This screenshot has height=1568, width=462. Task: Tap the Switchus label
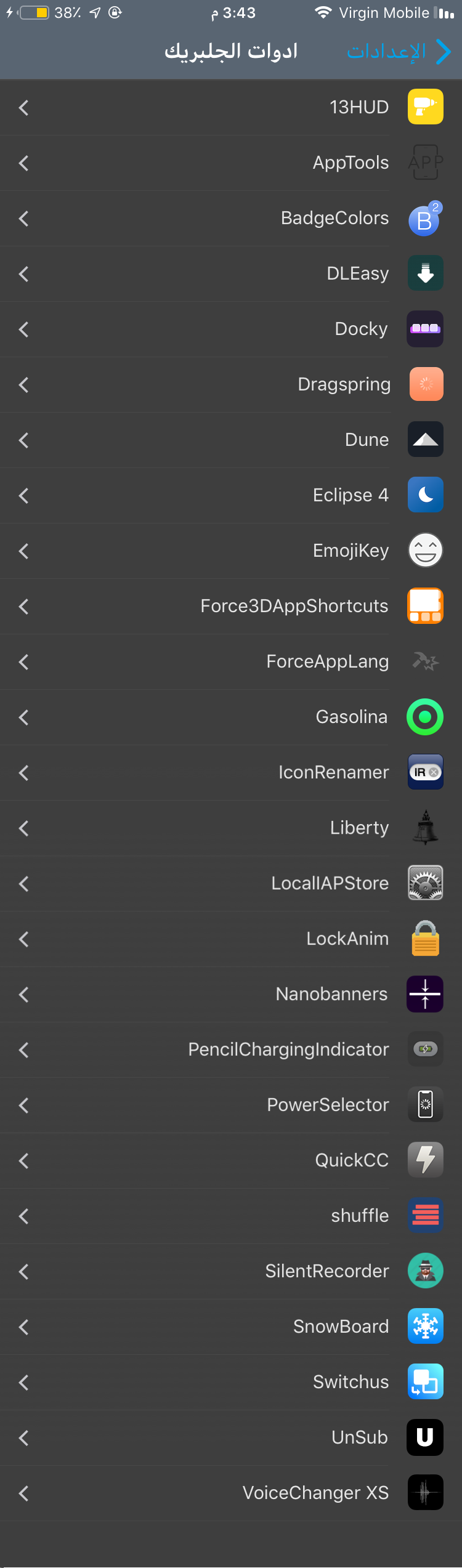coord(351,1382)
